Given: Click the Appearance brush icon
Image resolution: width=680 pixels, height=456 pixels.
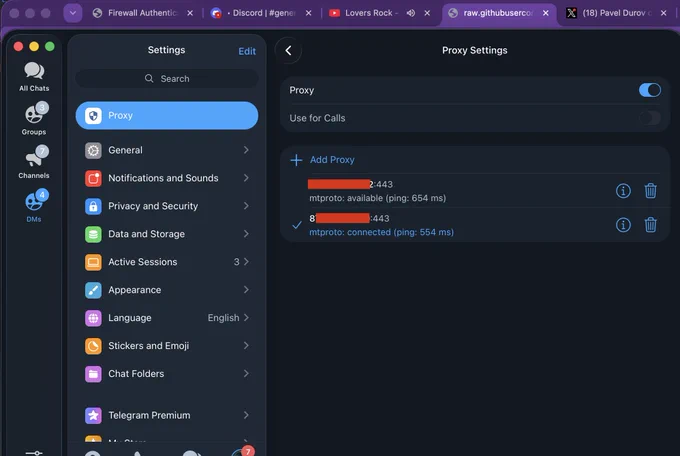Looking at the screenshot, I should 93,290.
